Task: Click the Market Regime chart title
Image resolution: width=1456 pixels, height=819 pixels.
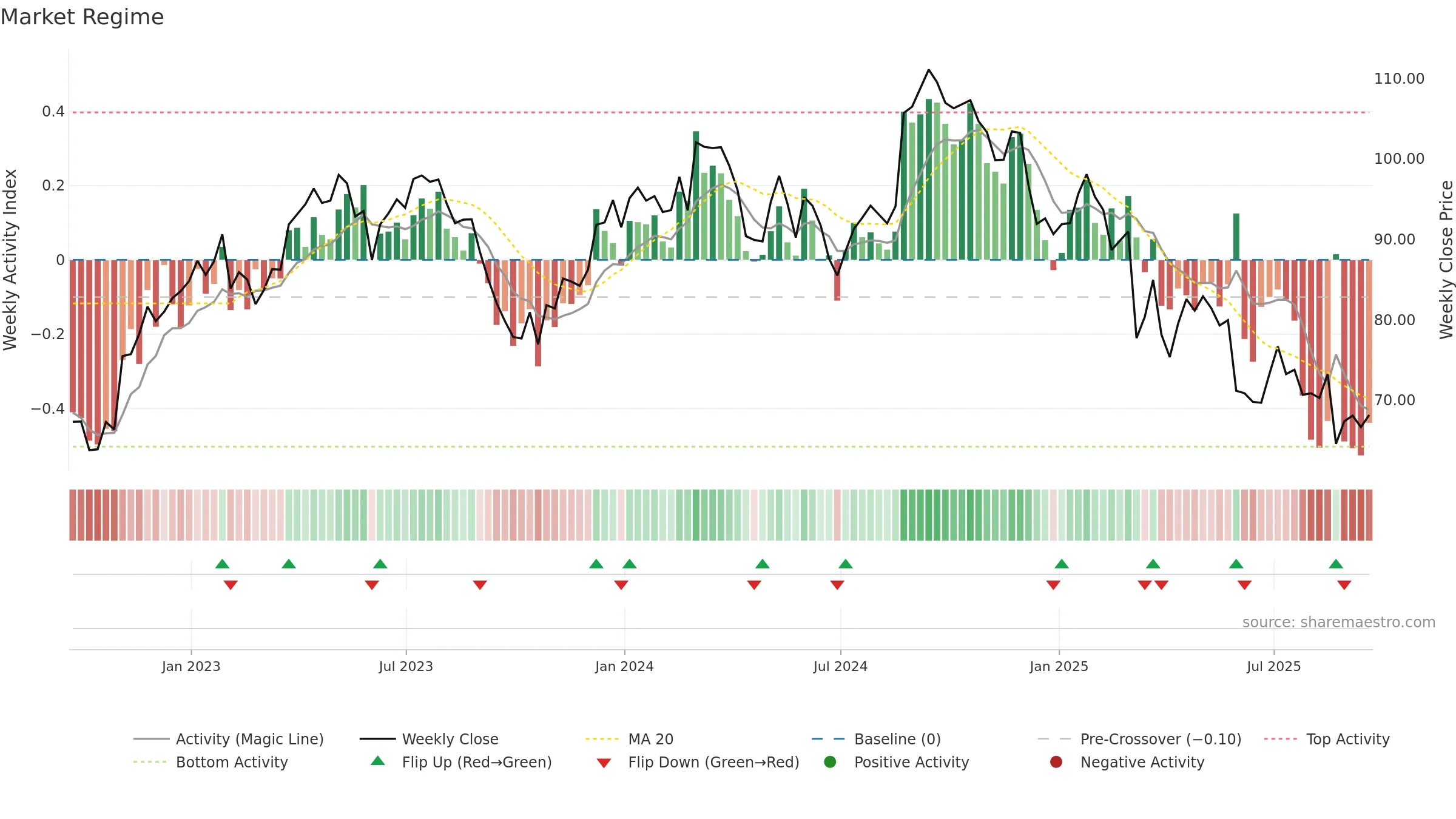Action: [82, 17]
